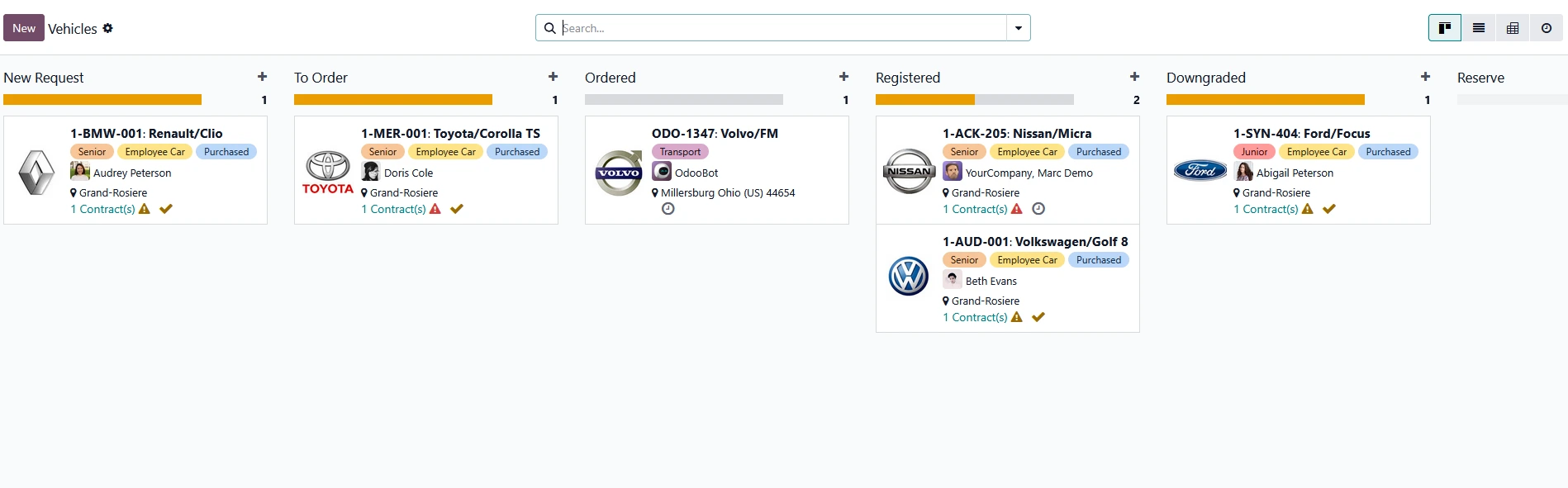
Task: Click the New button
Action: (x=24, y=28)
